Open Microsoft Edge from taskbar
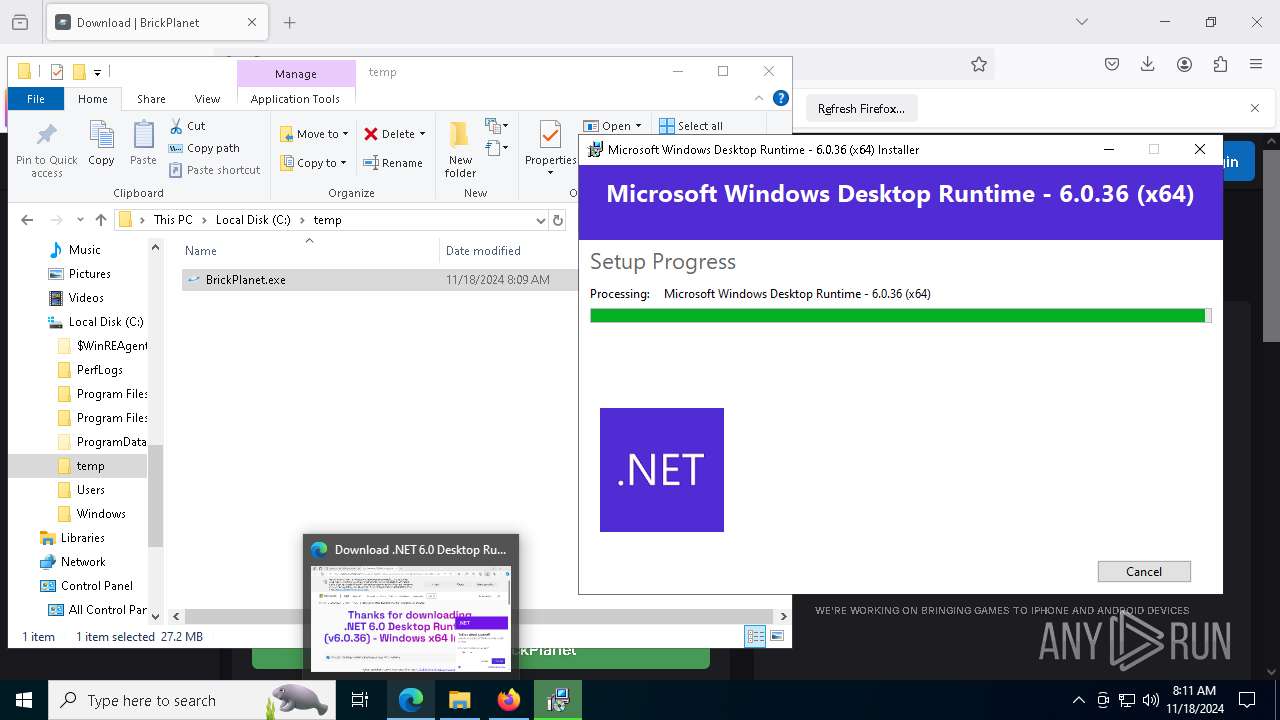The image size is (1280, 720). pyautogui.click(x=411, y=700)
